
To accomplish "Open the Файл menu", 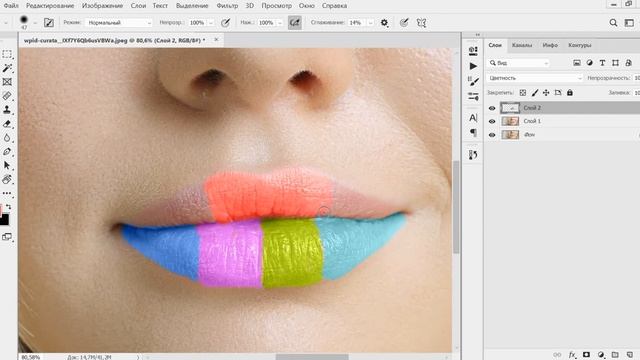I will click(11, 6).
